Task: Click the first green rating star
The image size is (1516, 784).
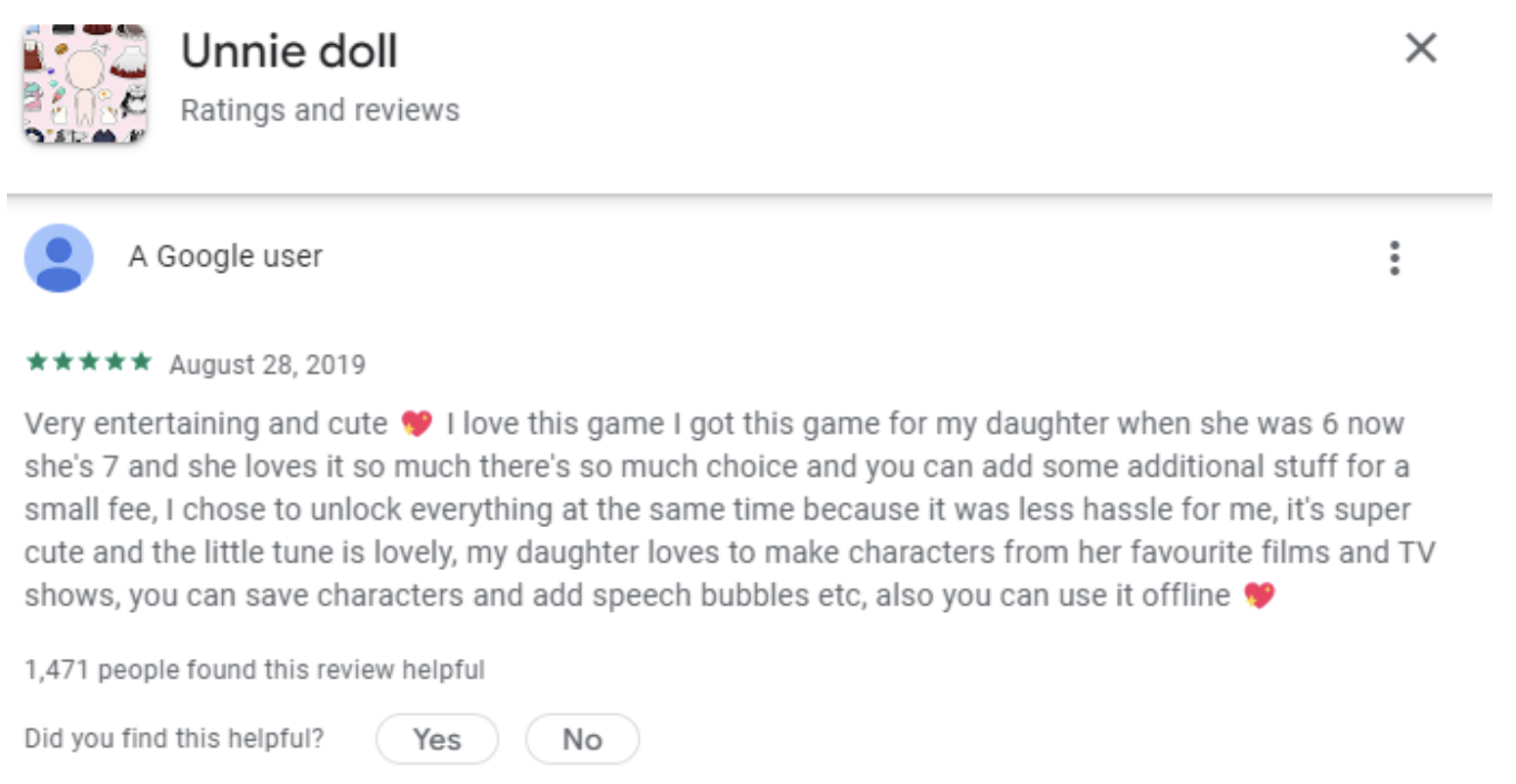Action: [x=37, y=363]
